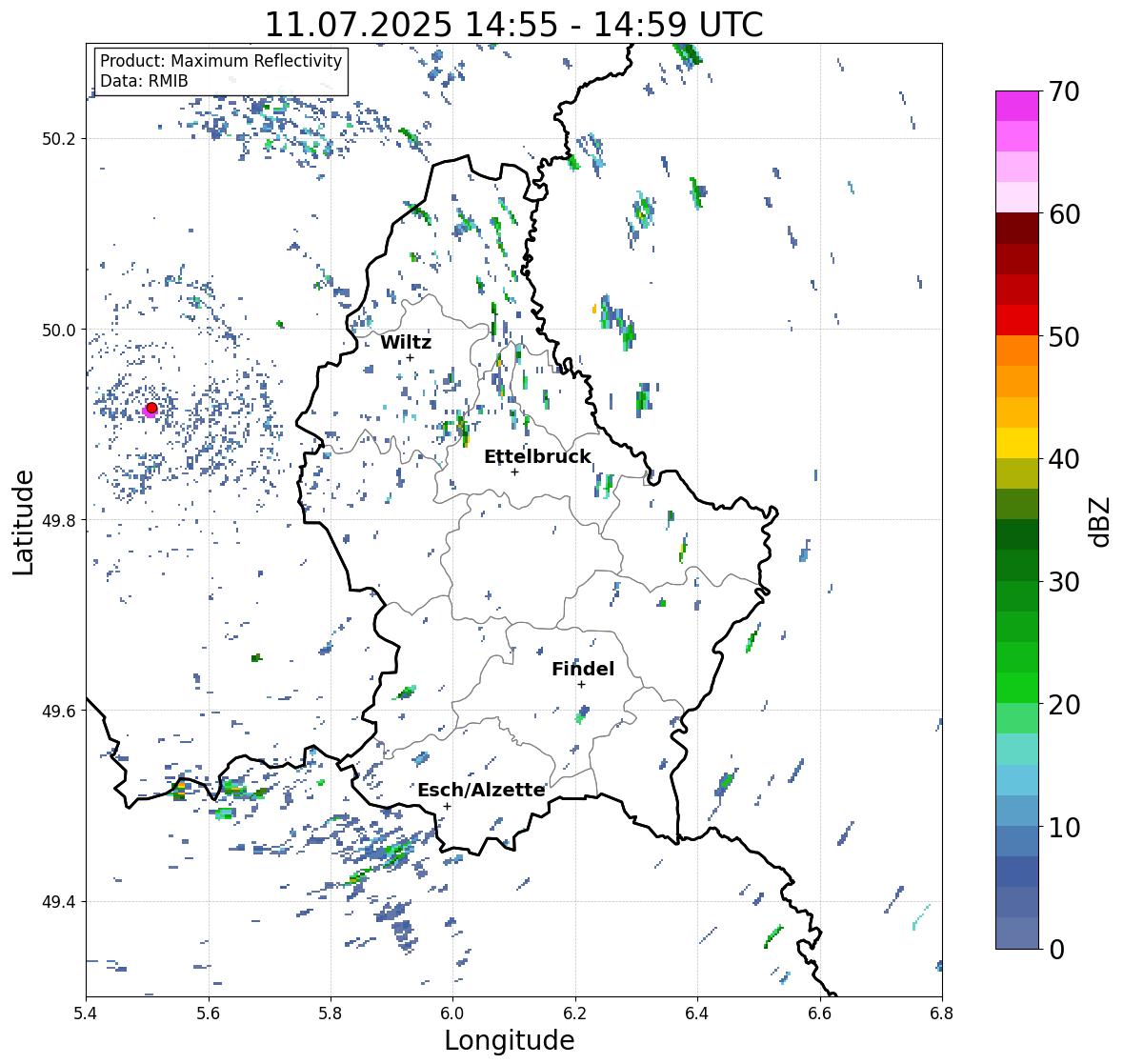This screenshot has height=1064, width=1123.
Task: Click the colorbar tick label 10
Action: (1064, 827)
